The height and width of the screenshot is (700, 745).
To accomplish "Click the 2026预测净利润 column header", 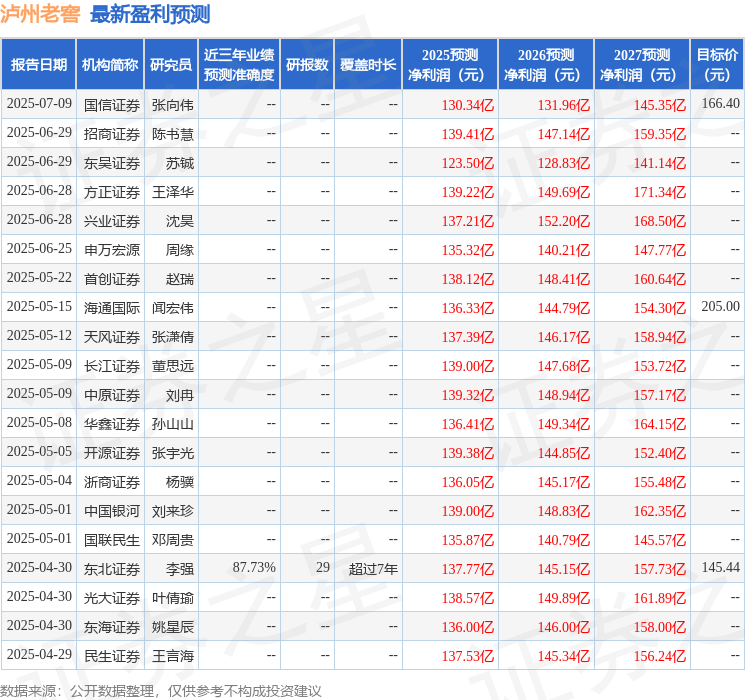I will pos(546,65).
